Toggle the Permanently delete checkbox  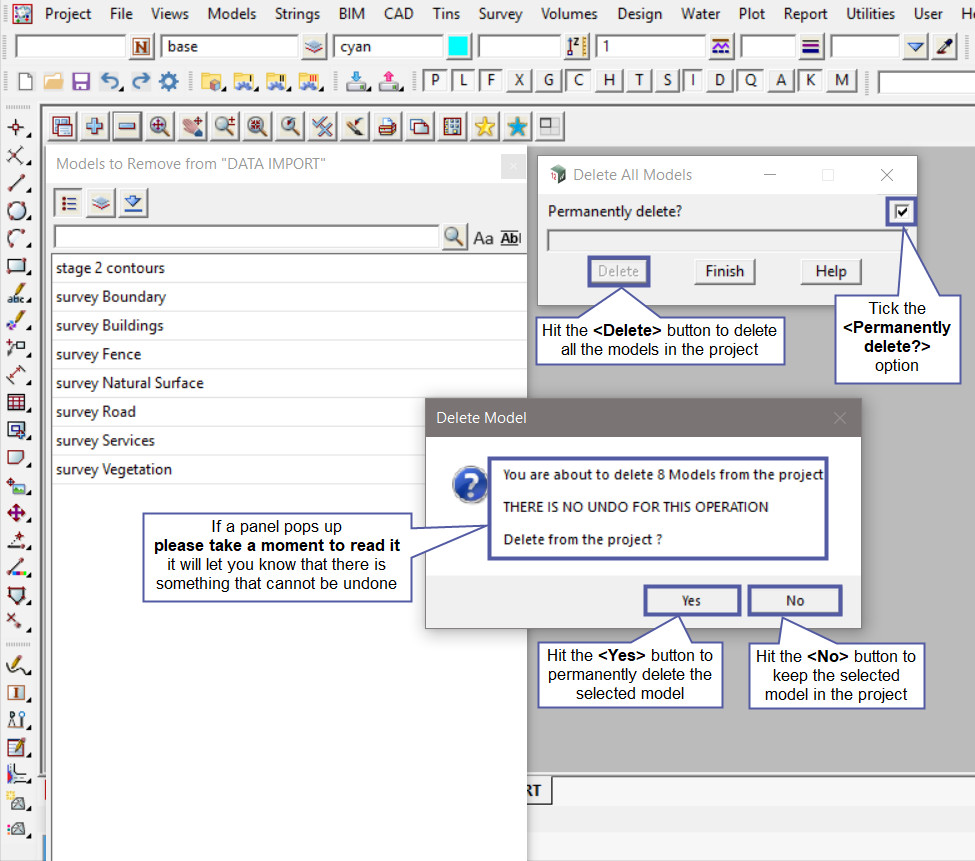click(903, 211)
